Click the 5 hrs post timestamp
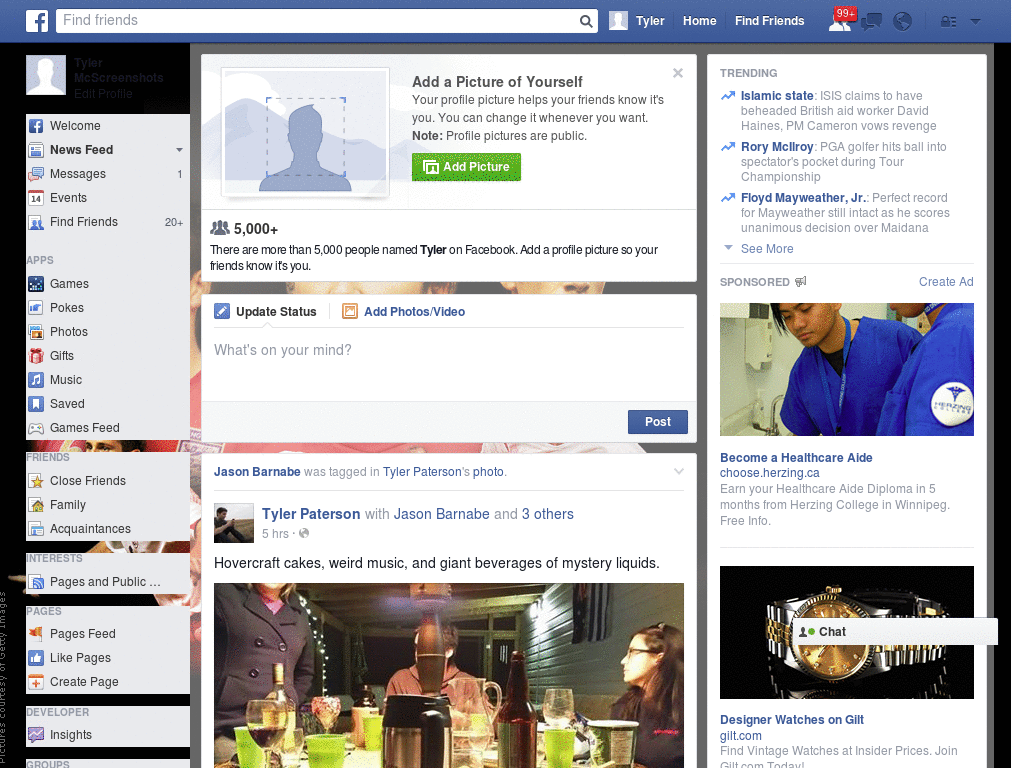The image size is (1024, 768). 275,534
